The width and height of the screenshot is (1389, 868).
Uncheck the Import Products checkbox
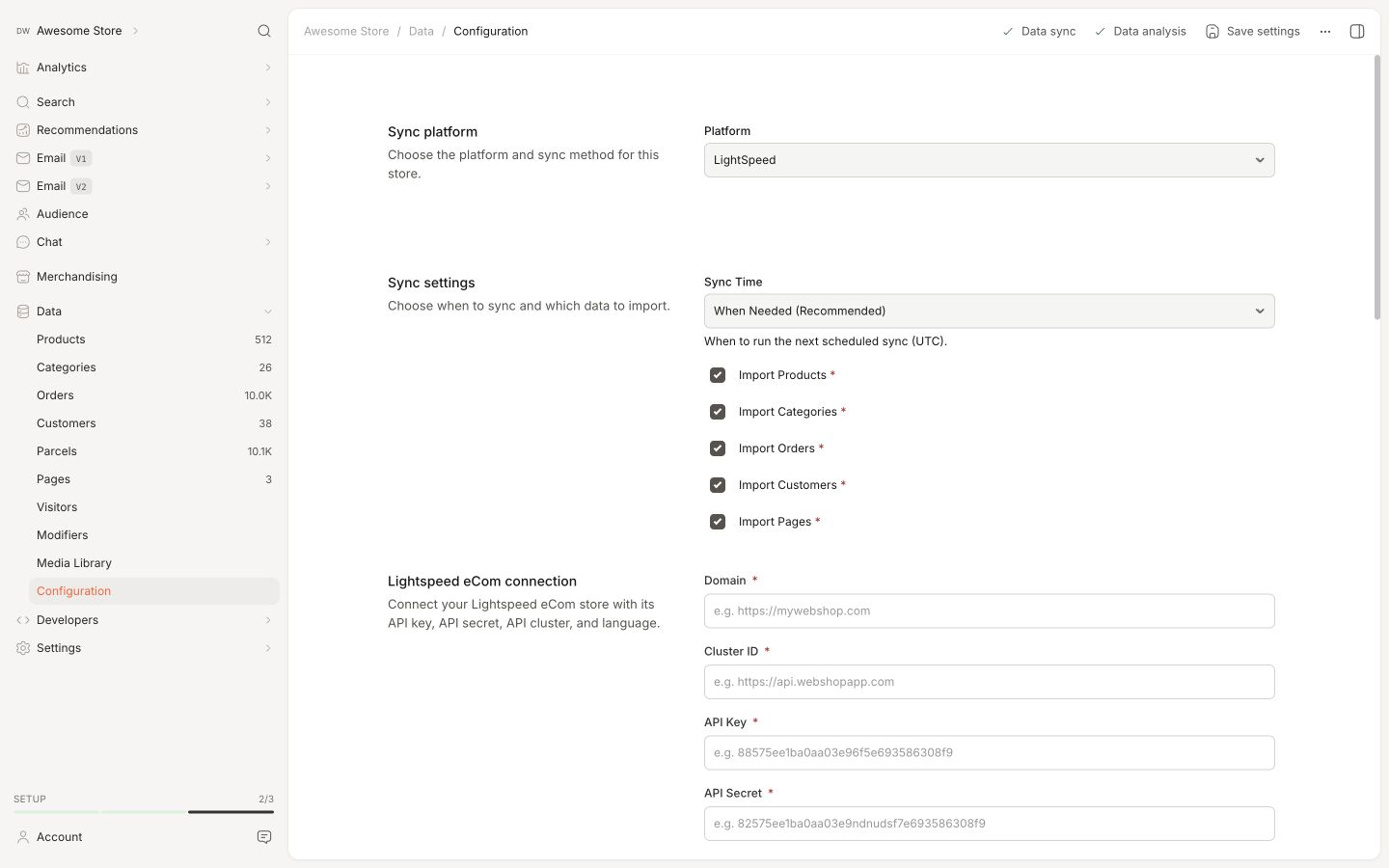click(718, 375)
